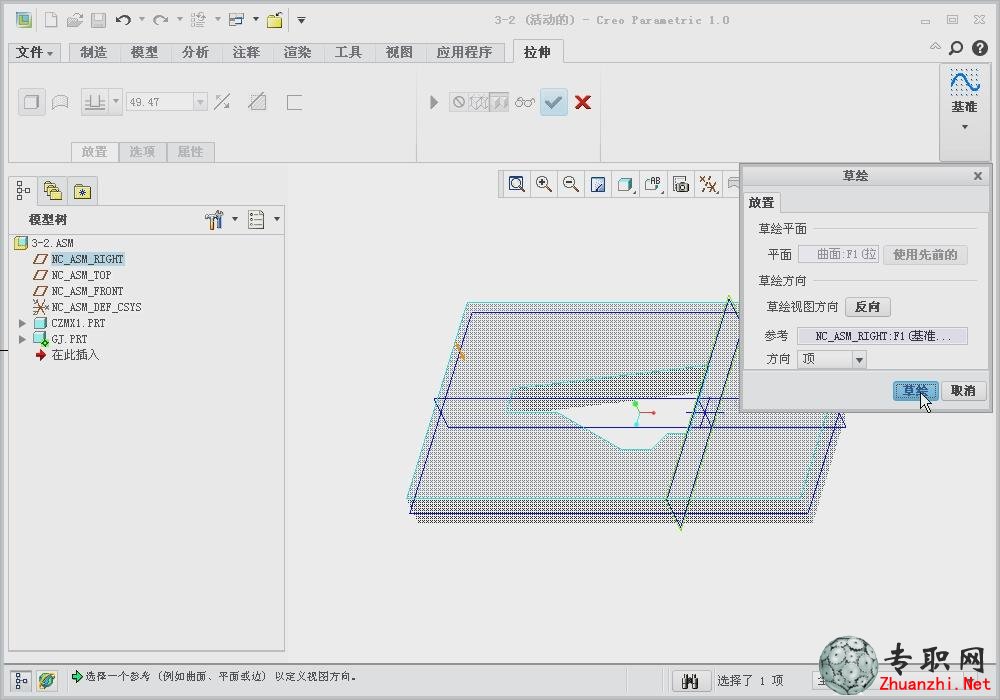Toggle the Verify glasses preview icon

pos(524,102)
